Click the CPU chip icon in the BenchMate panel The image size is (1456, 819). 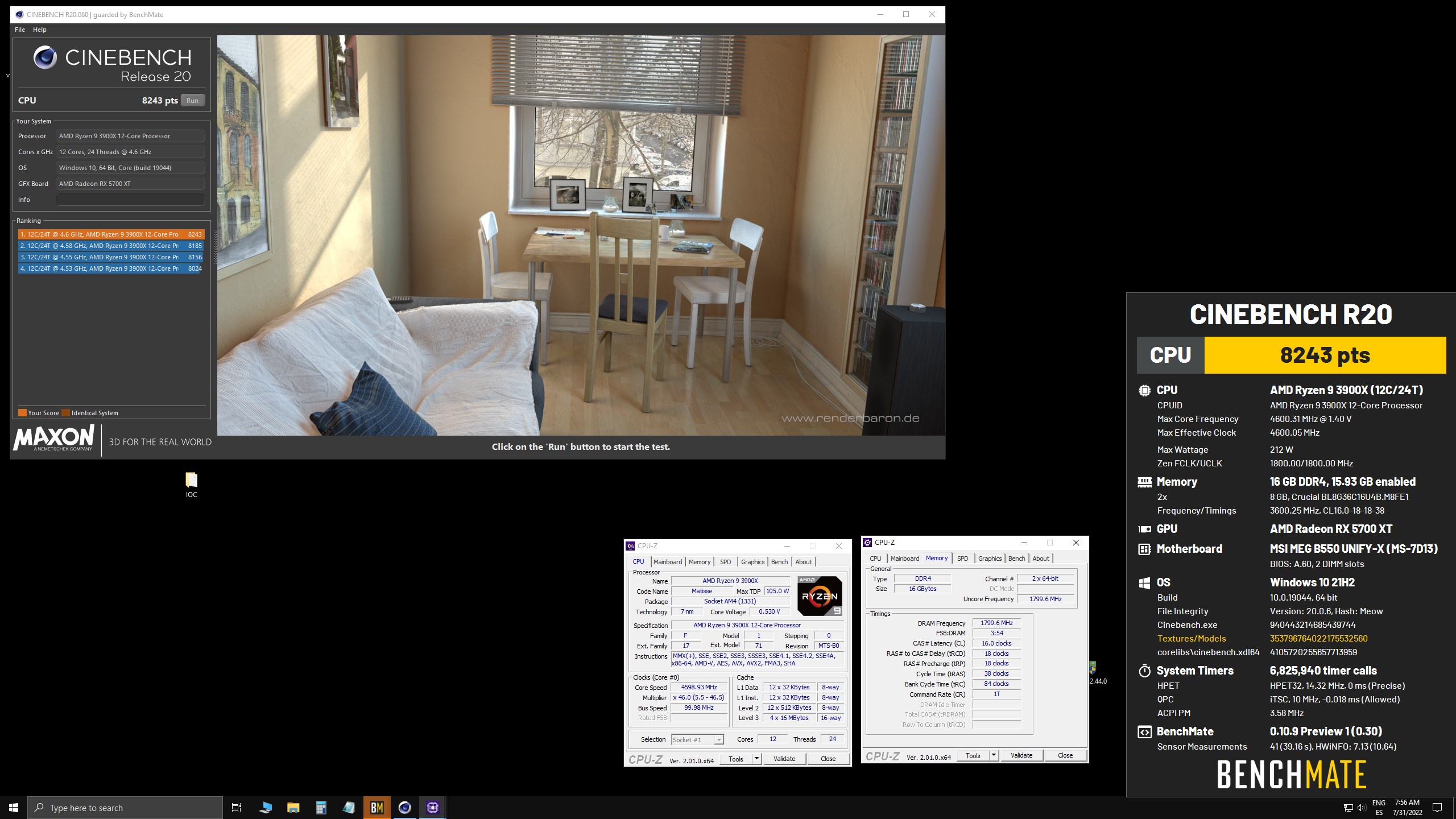click(1144, 391)
